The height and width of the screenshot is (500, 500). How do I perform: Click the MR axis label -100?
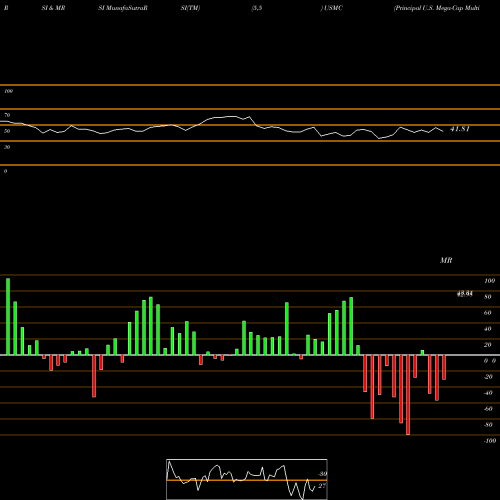[x=490, y=441]
